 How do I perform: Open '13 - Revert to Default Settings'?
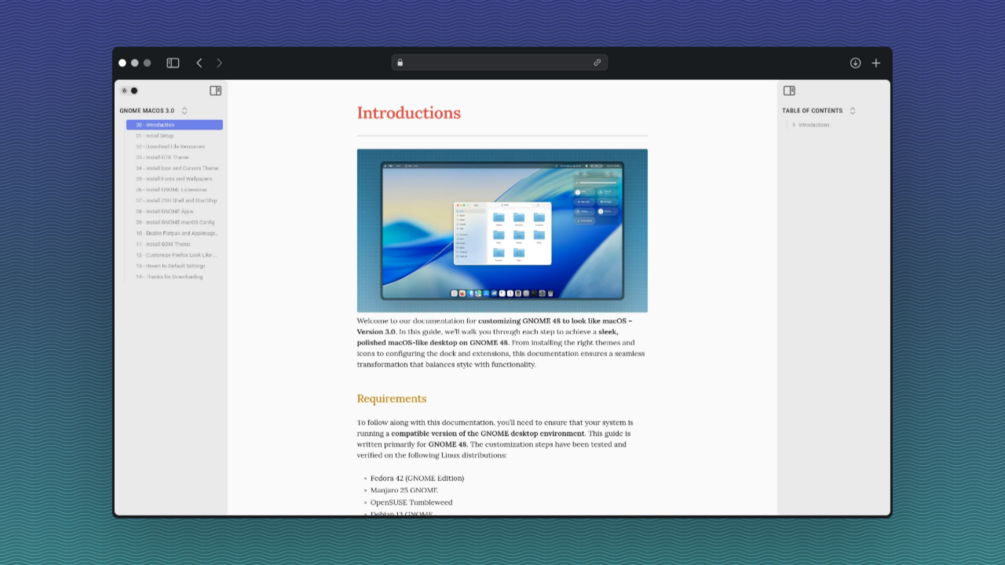pyautogui.click(x=170, y=266)
